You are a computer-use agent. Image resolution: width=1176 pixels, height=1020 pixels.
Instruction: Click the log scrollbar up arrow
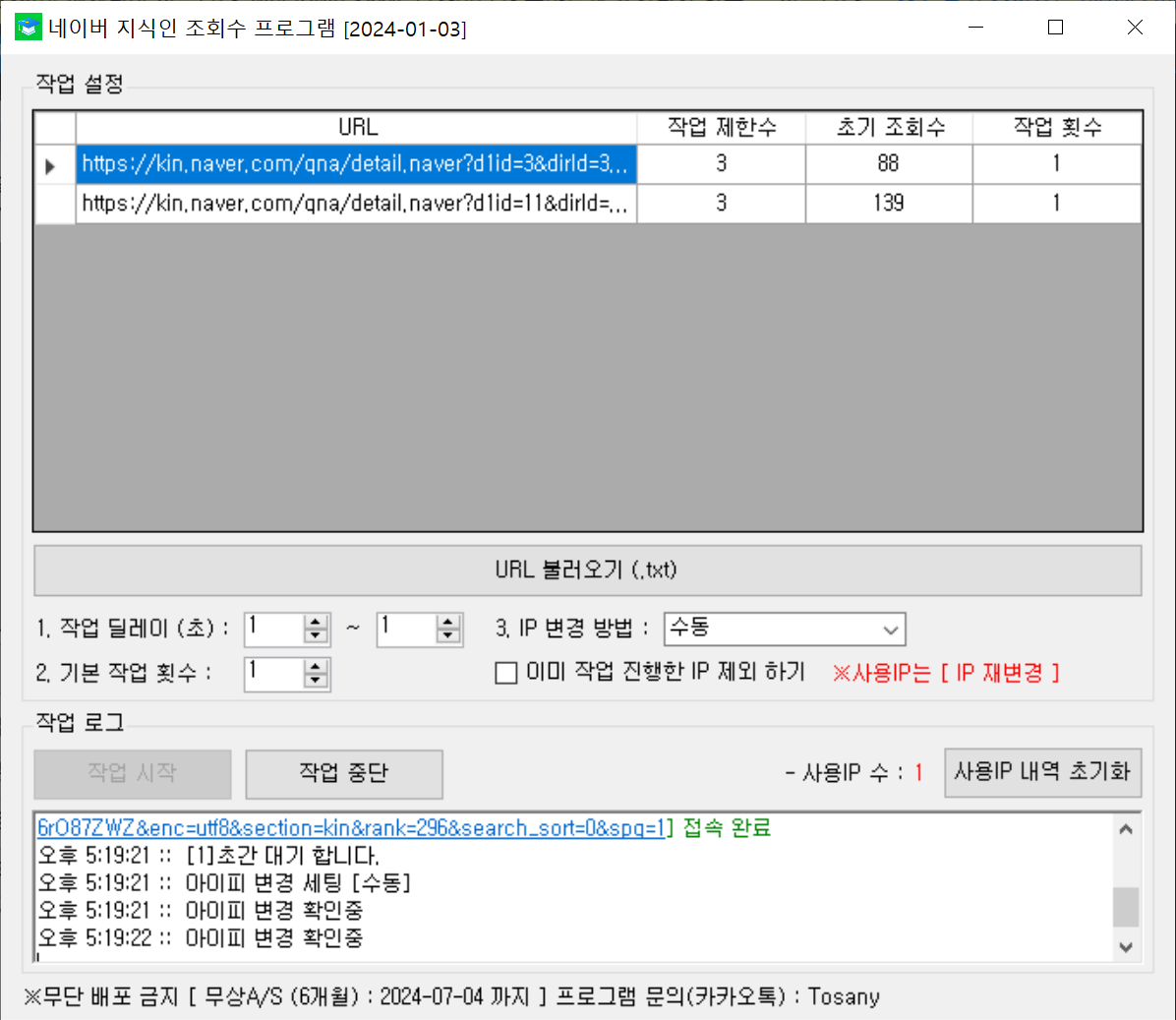pos(1126,829)
